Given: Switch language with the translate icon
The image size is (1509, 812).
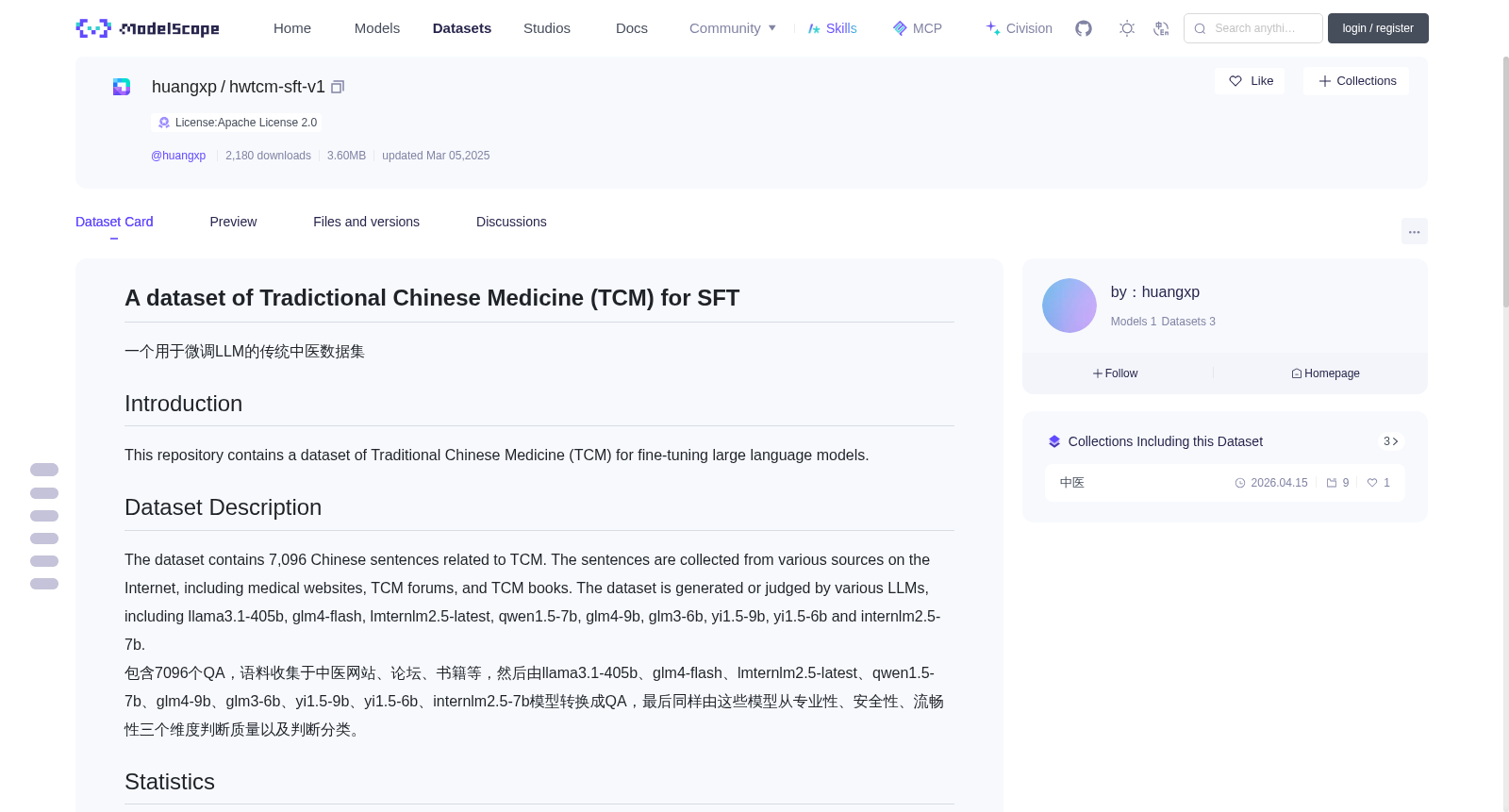Looking at the screenshot, I should pos(1161,28).
